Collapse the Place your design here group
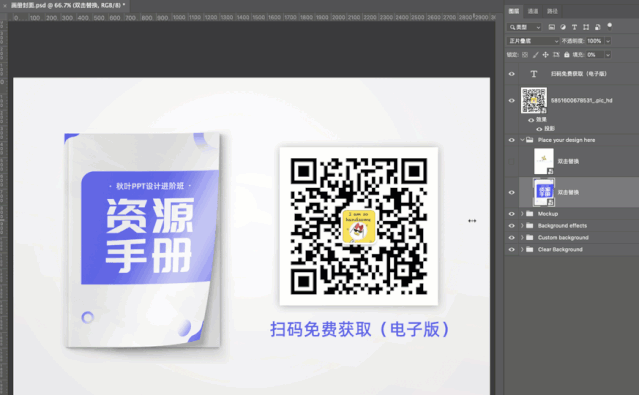This screenshot has width=639, height=395. pyautogui.click(x=522, y=140)
